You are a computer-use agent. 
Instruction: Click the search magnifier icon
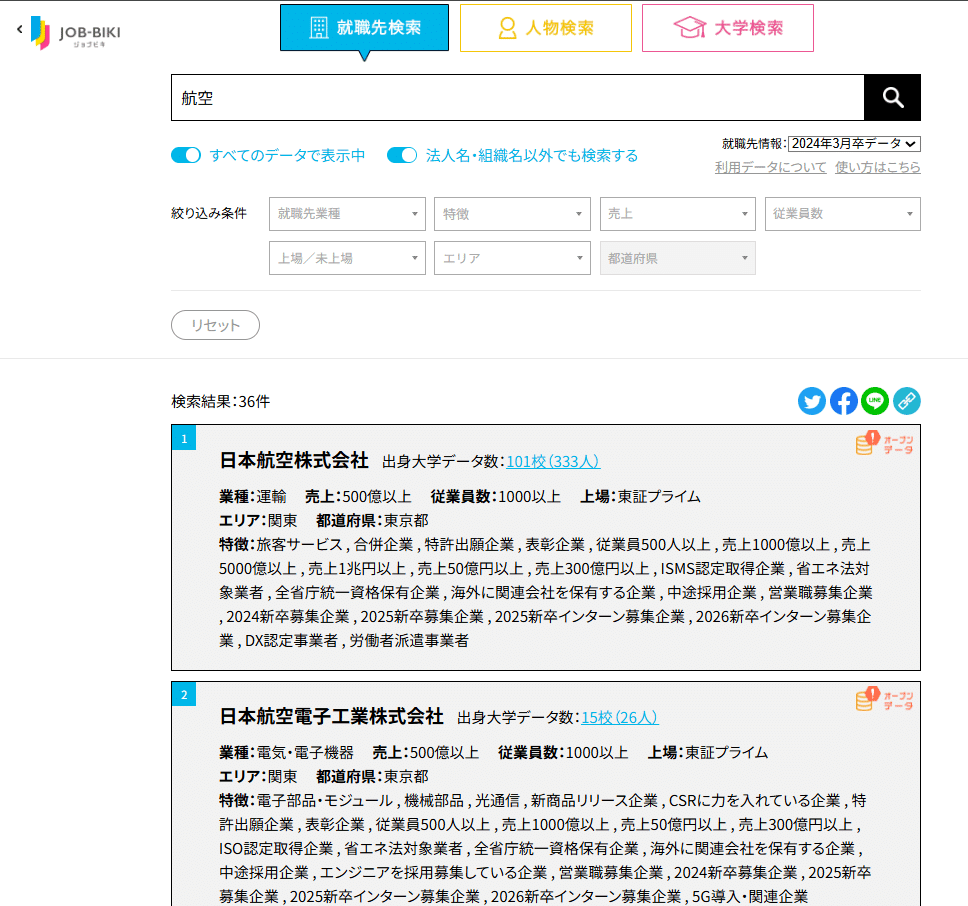click(x=891, y=97)
